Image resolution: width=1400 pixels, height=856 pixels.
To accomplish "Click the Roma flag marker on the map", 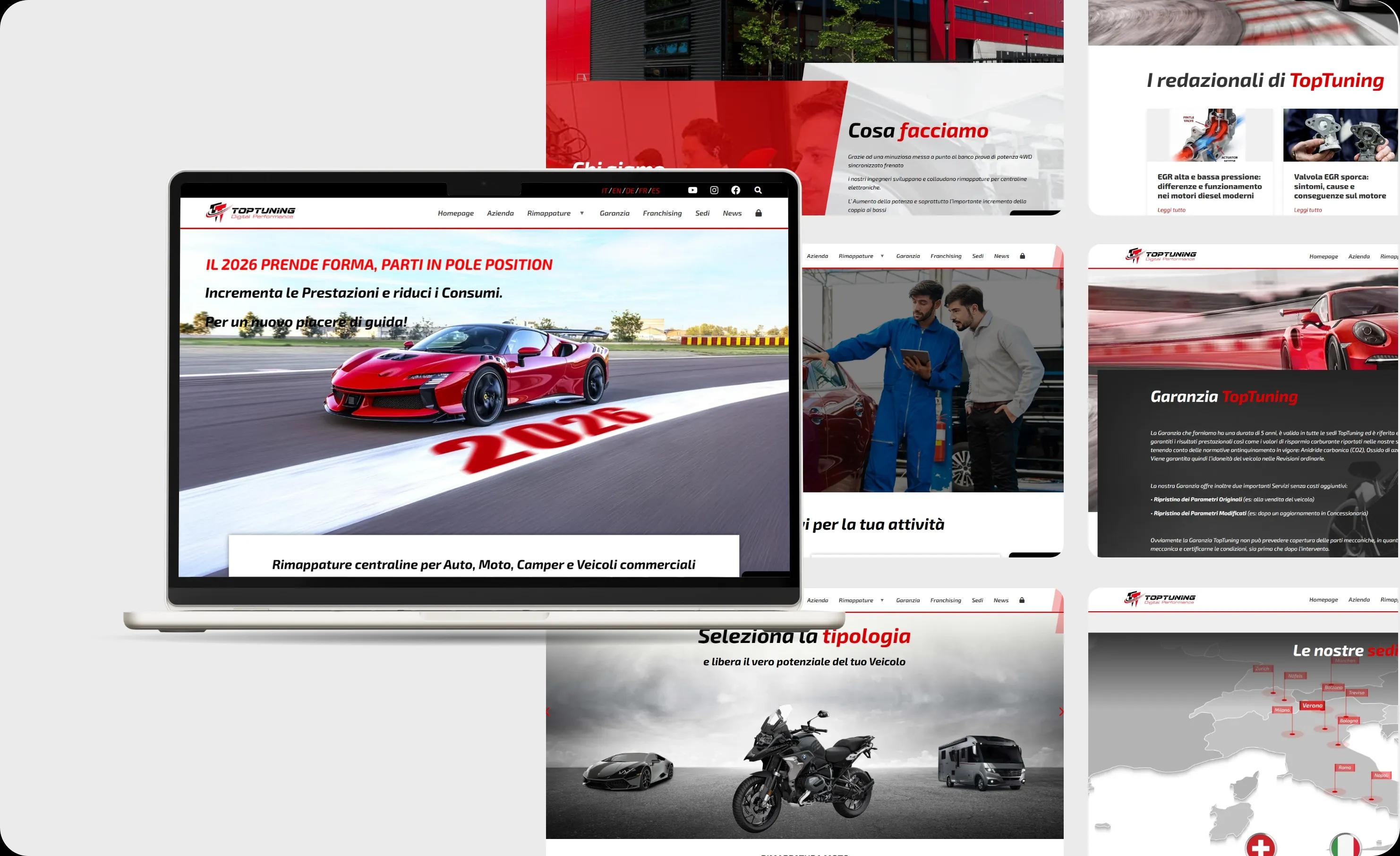I will point(1344,767).
